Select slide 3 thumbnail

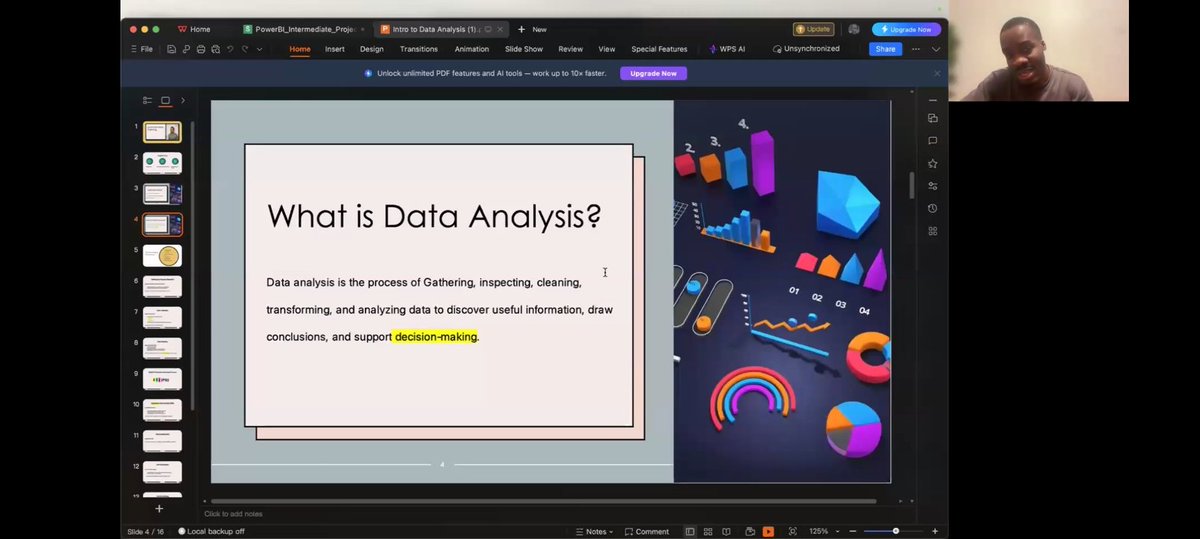tap(162, 194)
